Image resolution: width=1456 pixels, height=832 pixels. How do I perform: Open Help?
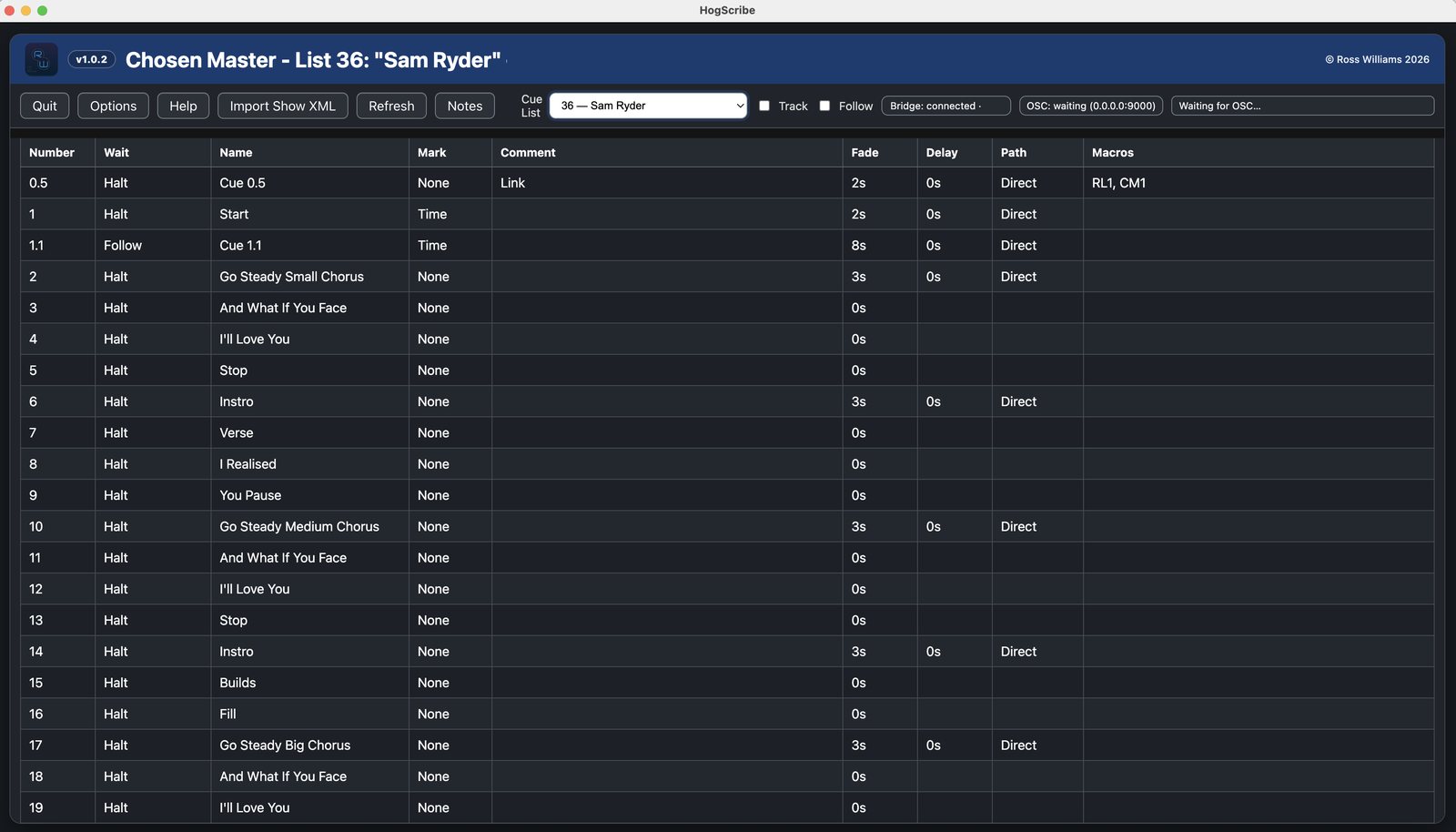tap(183, 106)
